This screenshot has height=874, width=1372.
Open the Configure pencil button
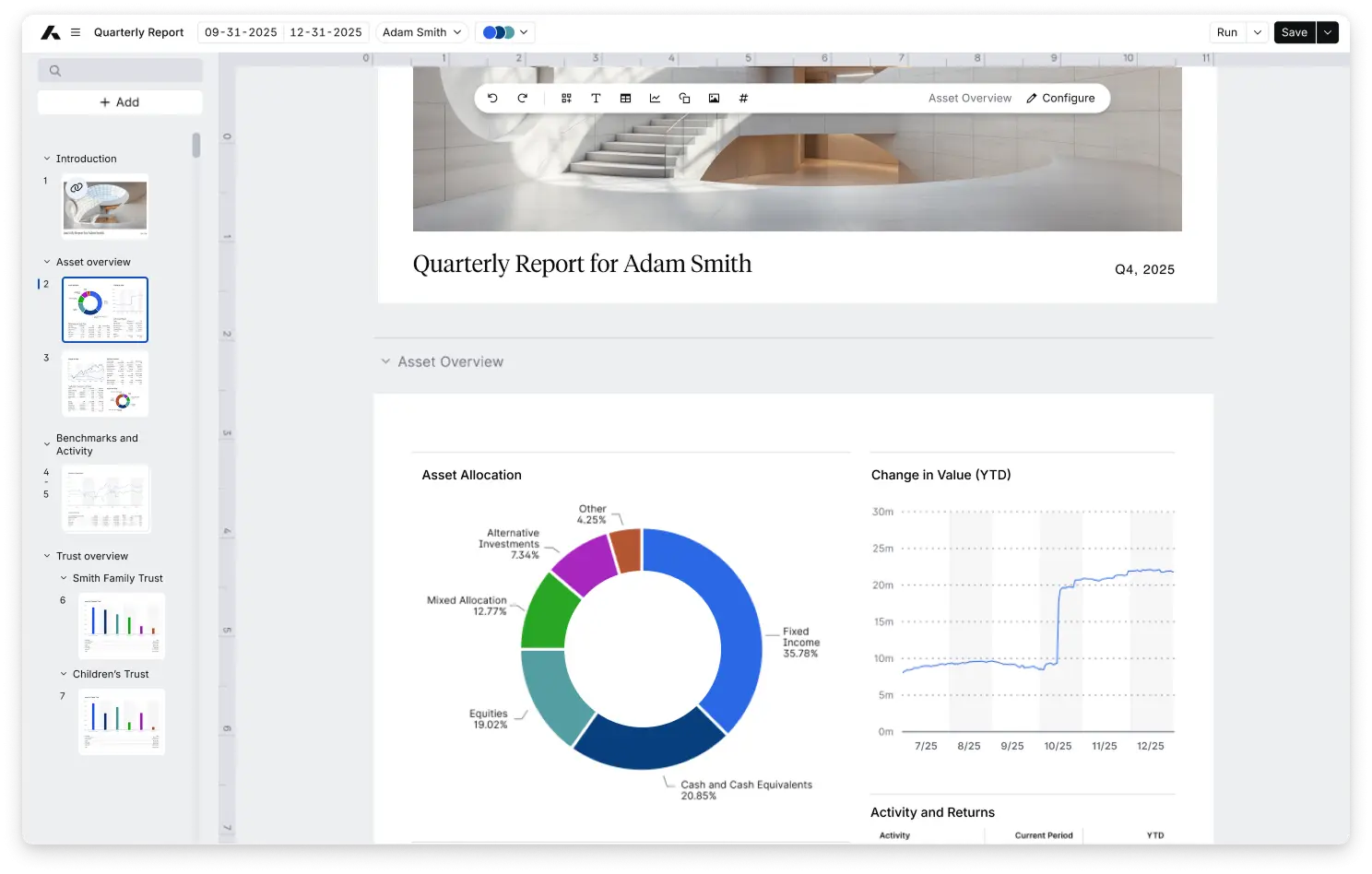[1060, 98]
